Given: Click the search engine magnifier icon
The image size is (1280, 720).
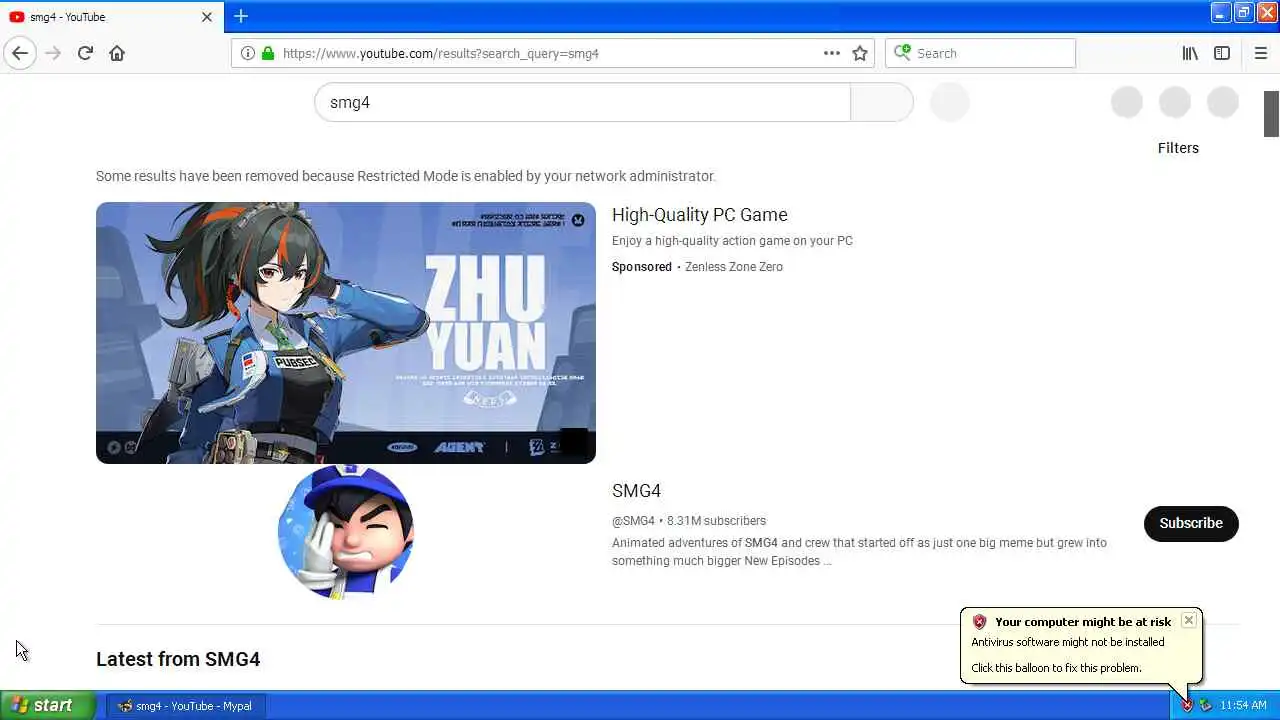Looking at the screenshot, I should click(902, 53).
